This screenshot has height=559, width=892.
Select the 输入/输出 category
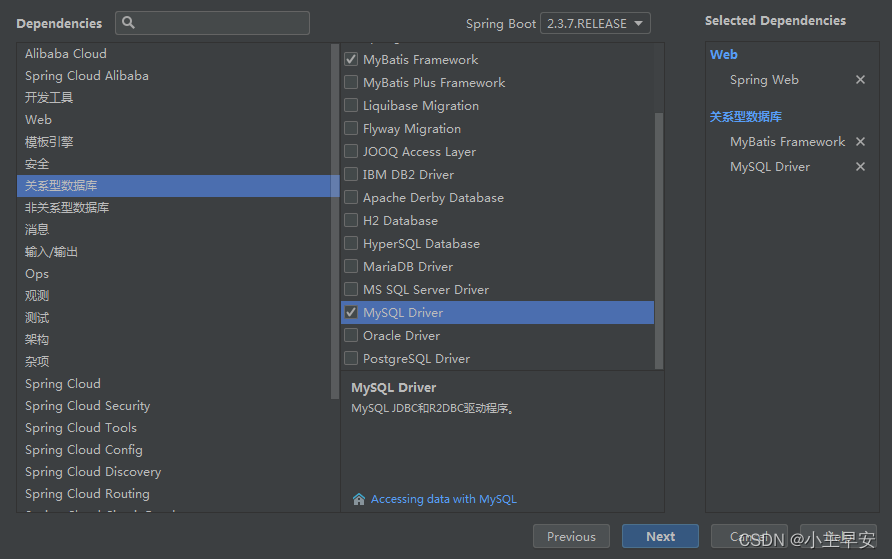pyautogui.click(x=174, y=252)
